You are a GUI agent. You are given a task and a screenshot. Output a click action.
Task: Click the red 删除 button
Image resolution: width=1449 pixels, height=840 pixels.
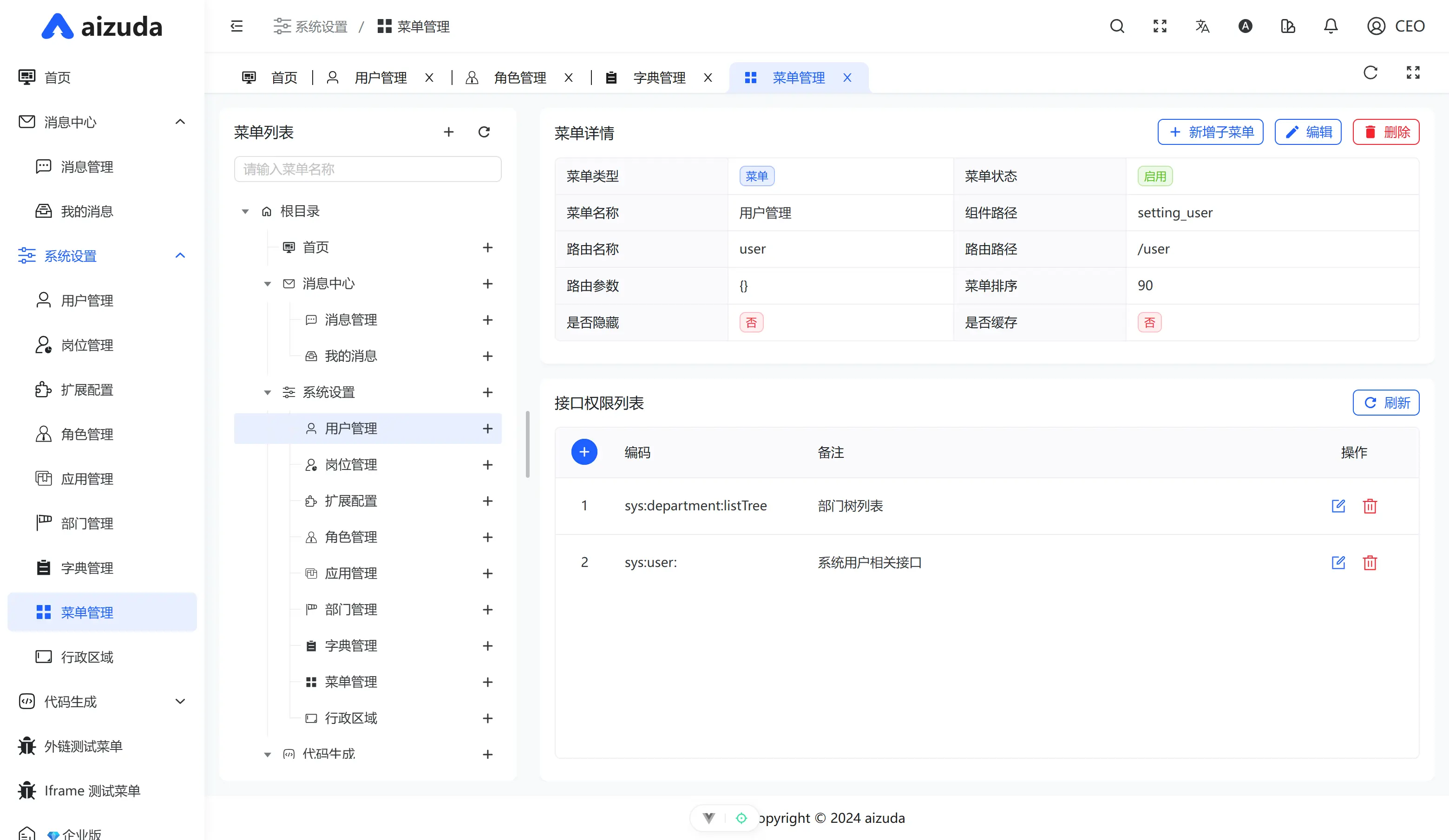pyautogui.click(x=1386, y=132)
